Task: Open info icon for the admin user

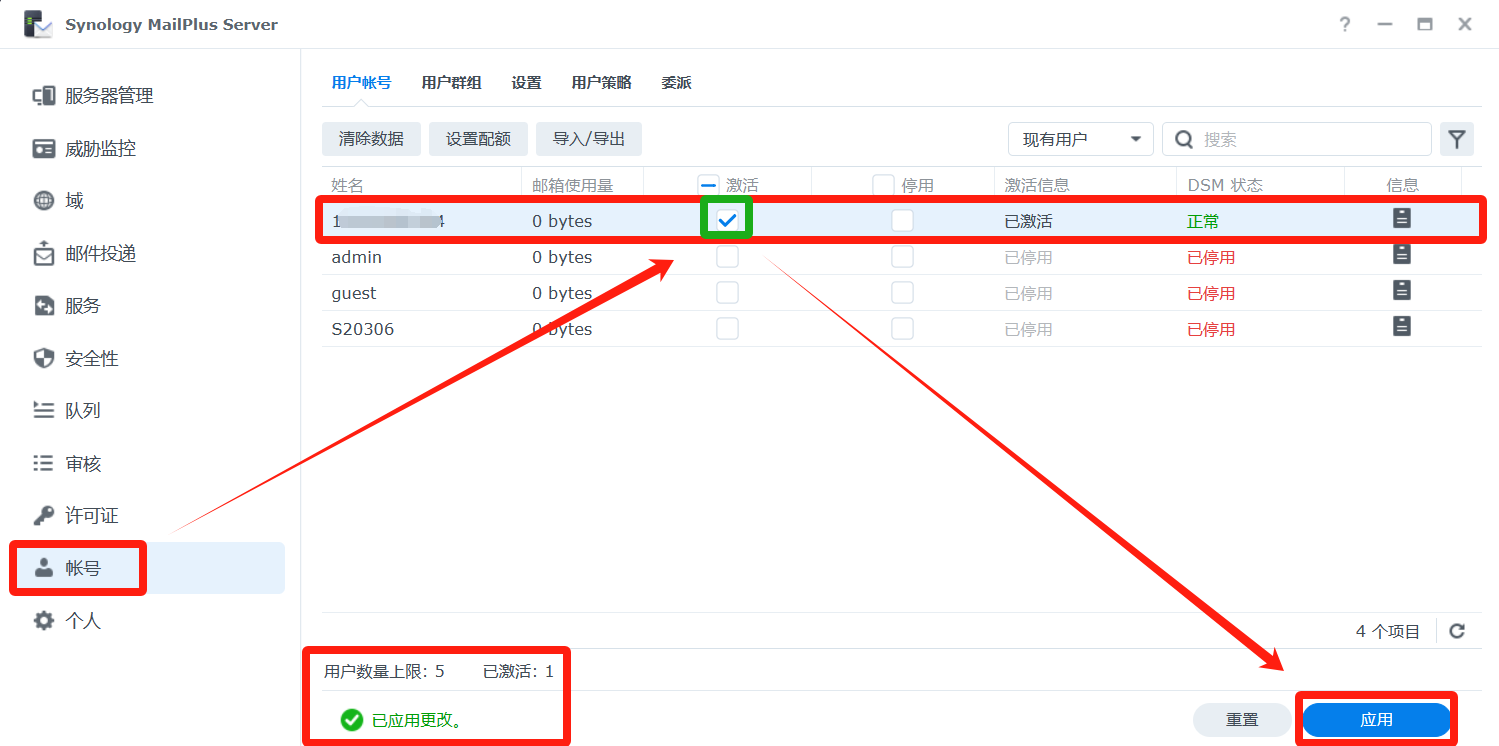Action: pos(1402,255)
